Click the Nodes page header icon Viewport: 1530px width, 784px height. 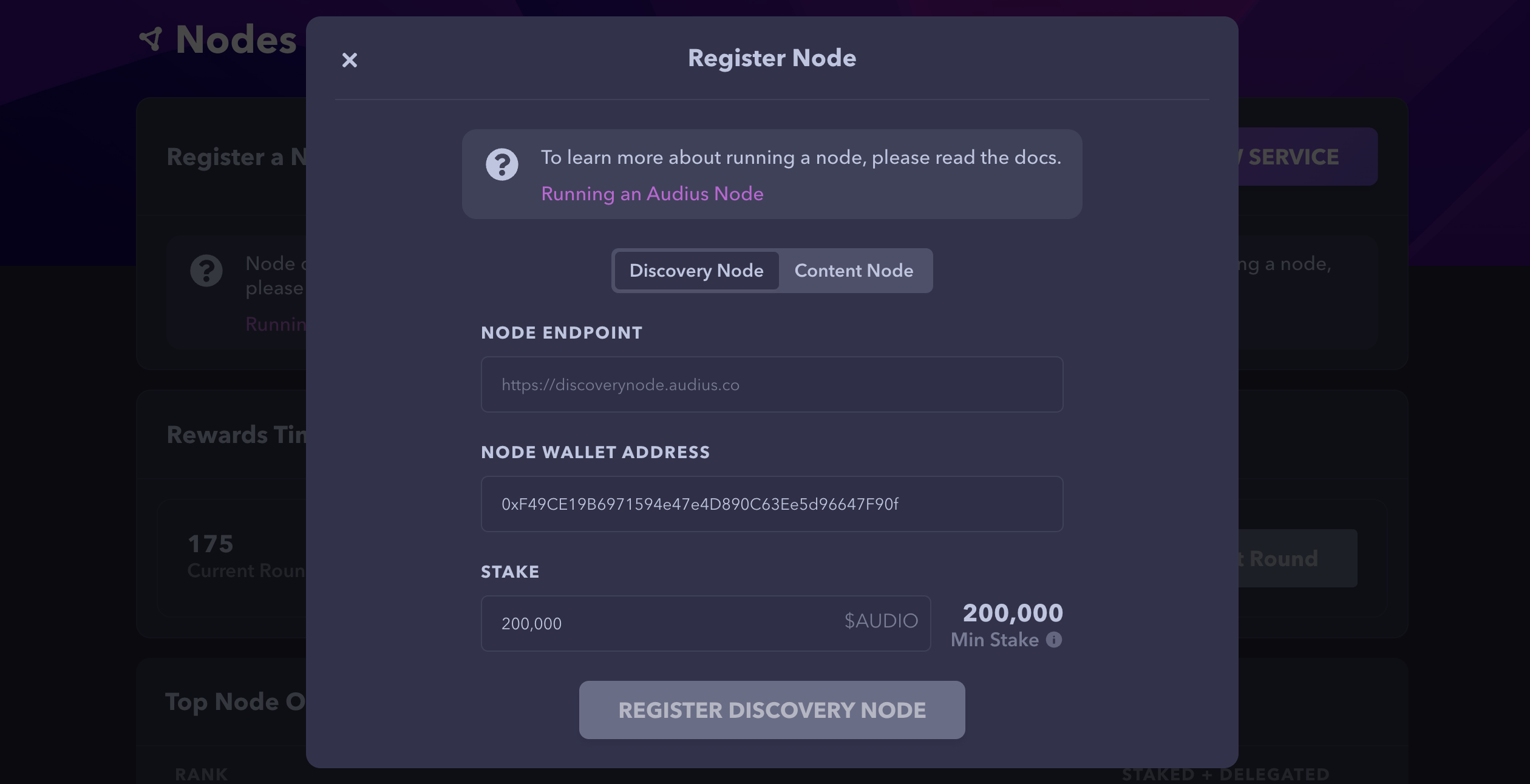coord(151,39)
